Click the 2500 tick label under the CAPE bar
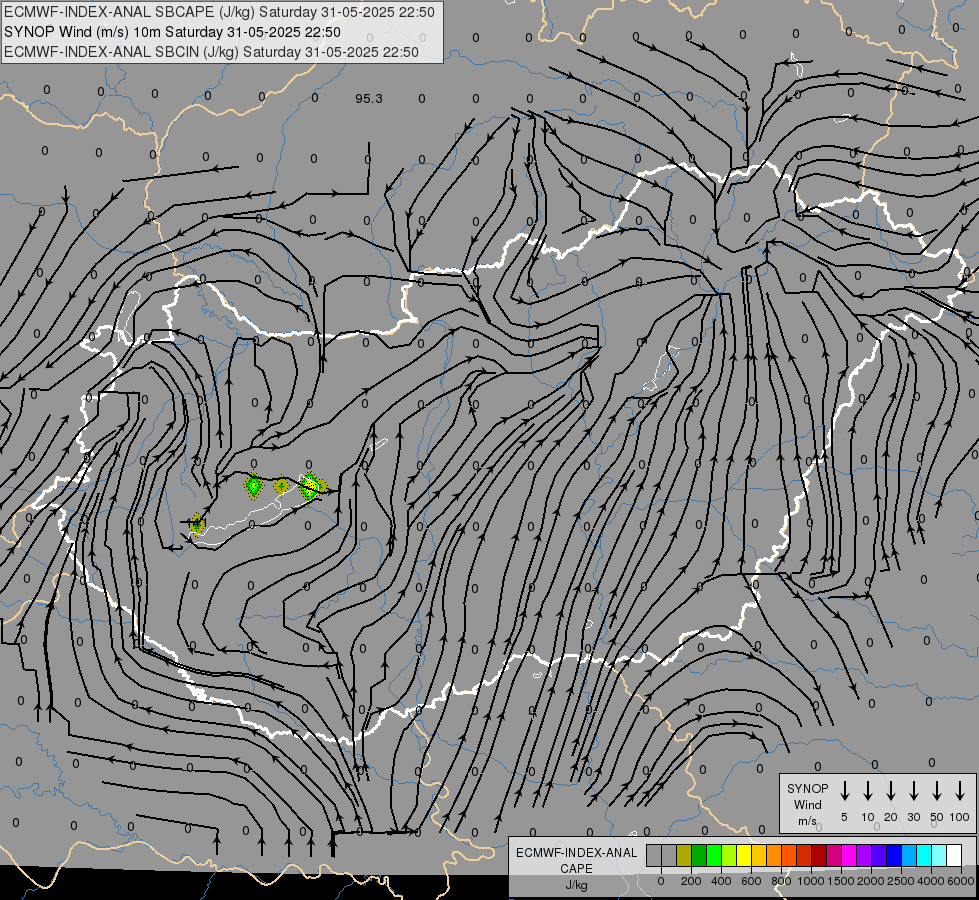Viewport: 979px width, 900px height. pos(901,881)
